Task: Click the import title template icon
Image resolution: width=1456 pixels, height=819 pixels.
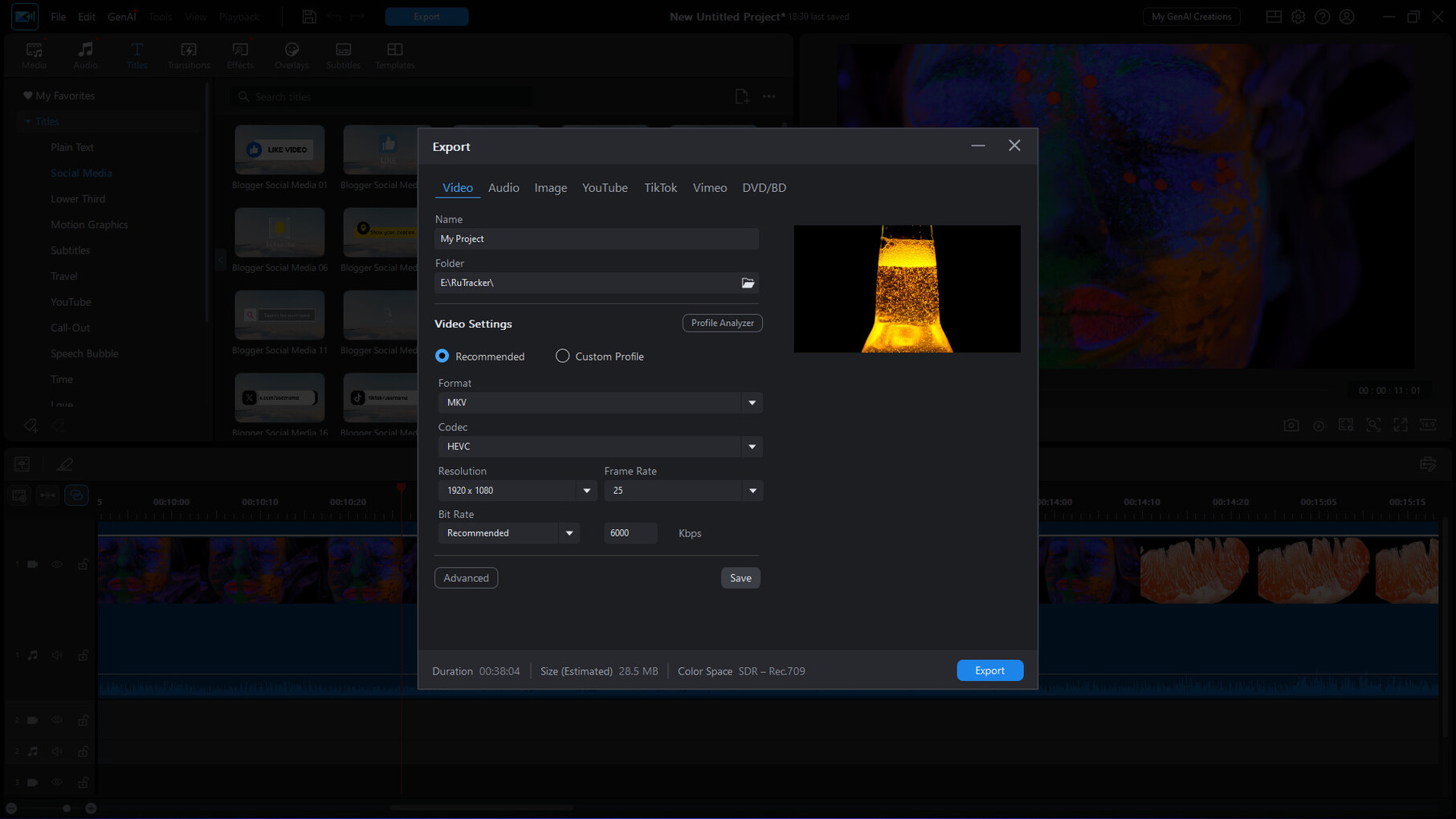Action: (x=741, y=96)
